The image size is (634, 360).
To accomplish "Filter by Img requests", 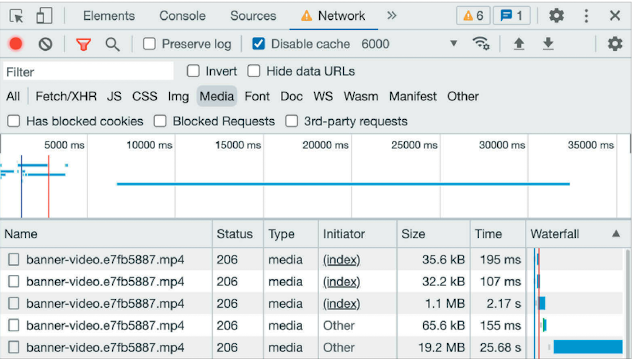I will [x=178, y=96].
